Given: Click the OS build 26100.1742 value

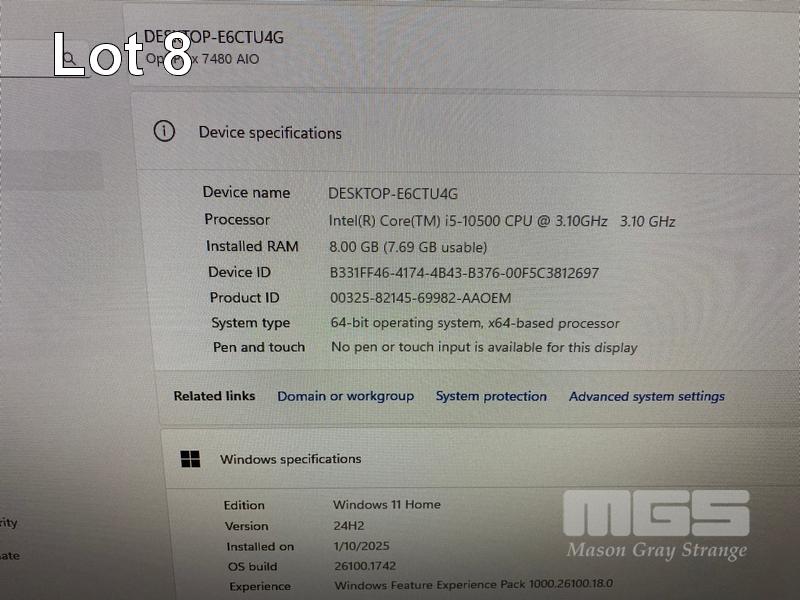Looking at the screenshot, I should click(365, 566).
